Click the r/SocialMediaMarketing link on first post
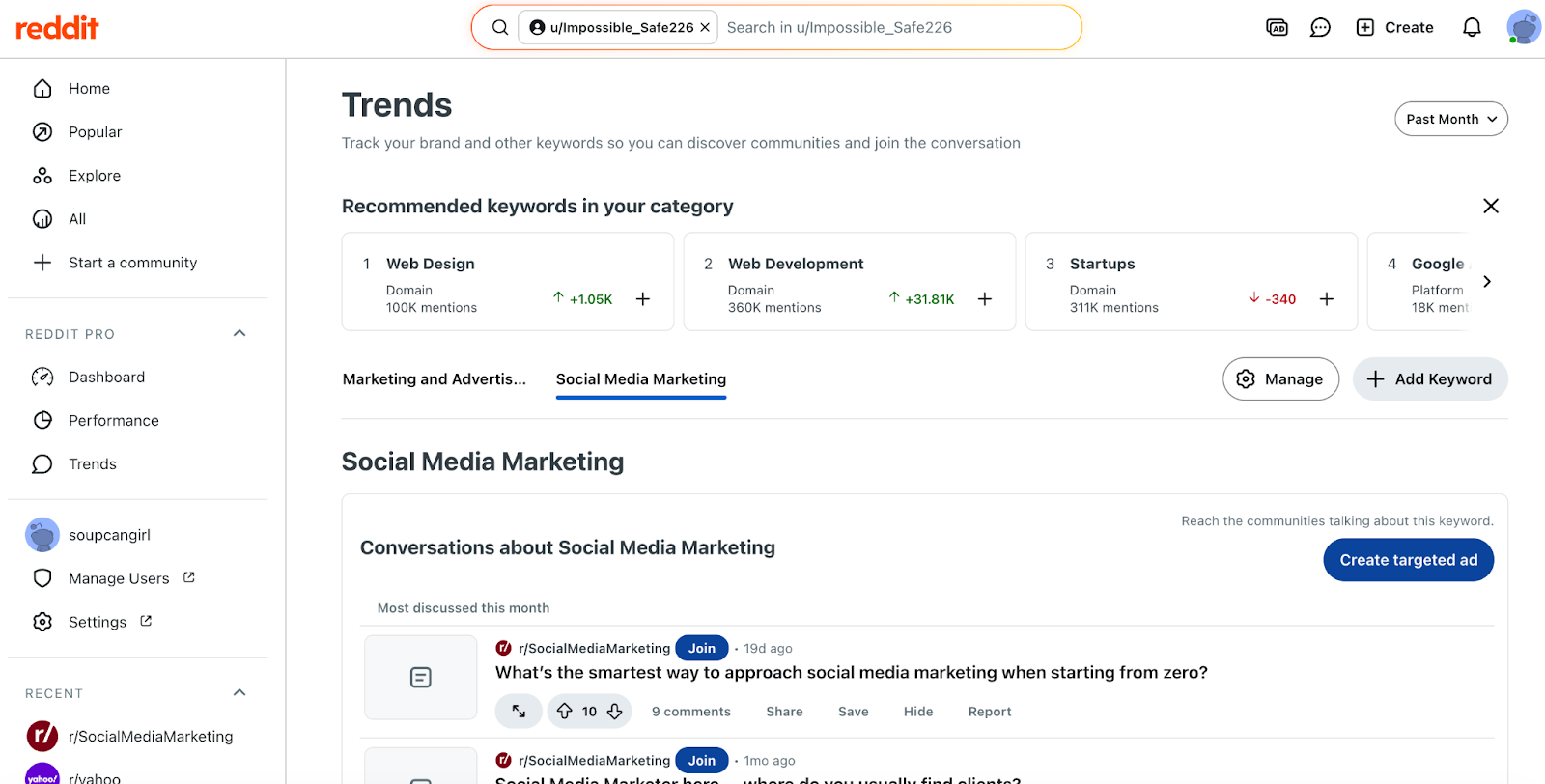Image resolution: width=1545 pixels, height=784 pixels. coord(594,648)
